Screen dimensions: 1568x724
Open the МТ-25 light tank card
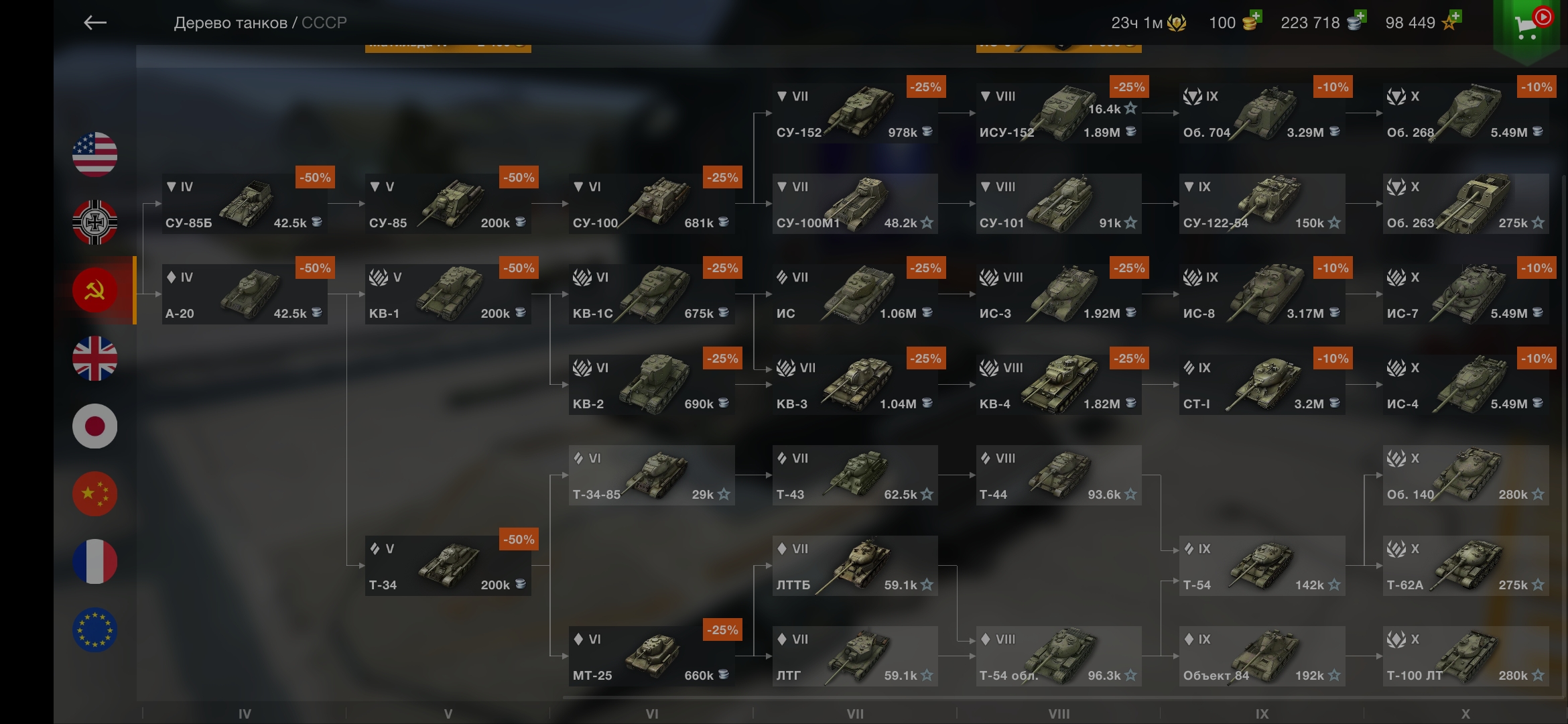[652, 656]
